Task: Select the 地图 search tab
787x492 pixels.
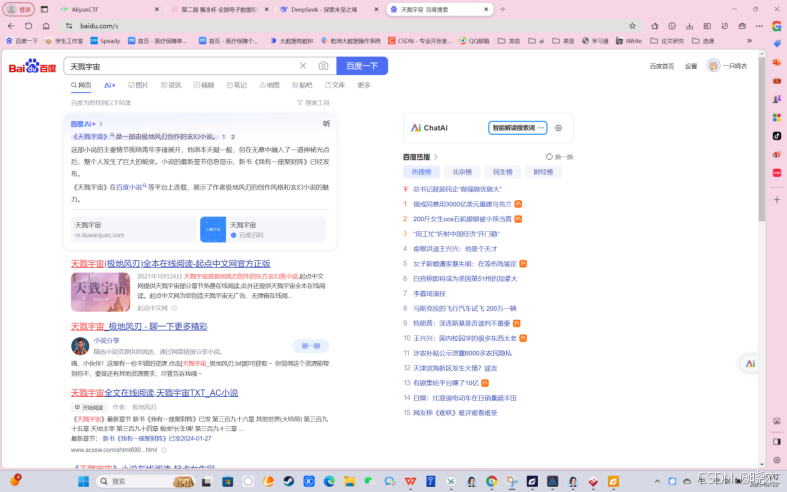Action: pyautogui.click(x=270, y=85)
